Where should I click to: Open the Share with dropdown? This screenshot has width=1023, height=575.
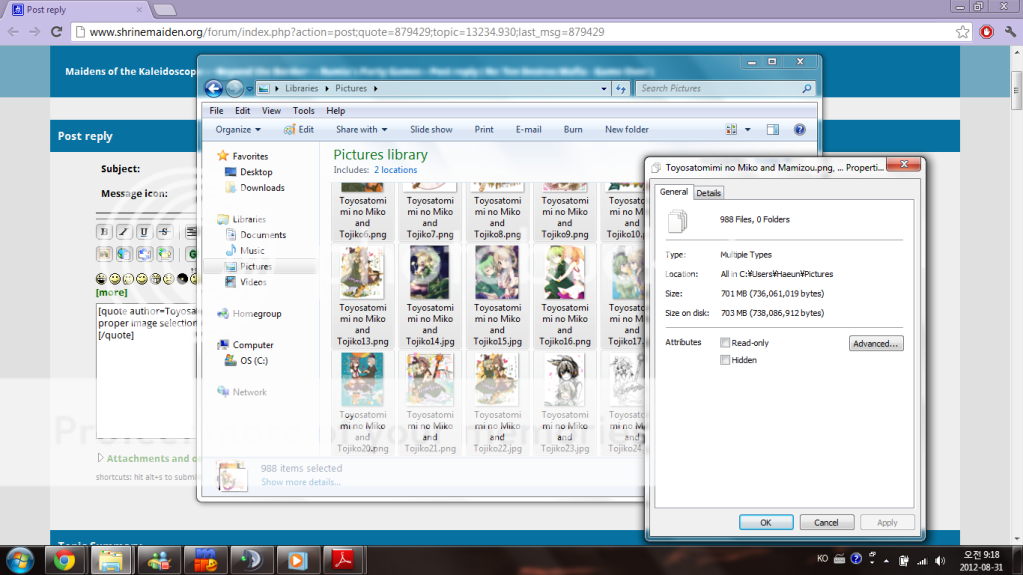click(x=361, y=129)
